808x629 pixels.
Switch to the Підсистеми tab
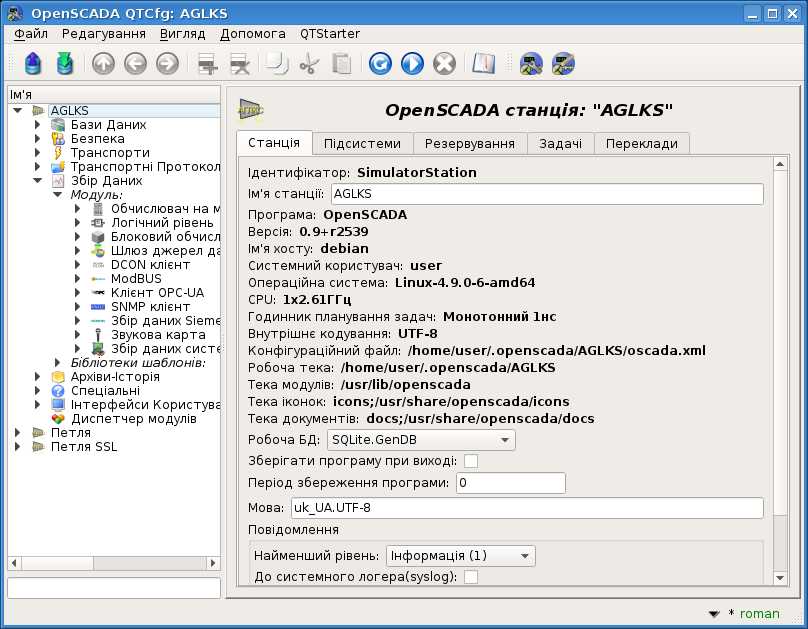point(362,144)
